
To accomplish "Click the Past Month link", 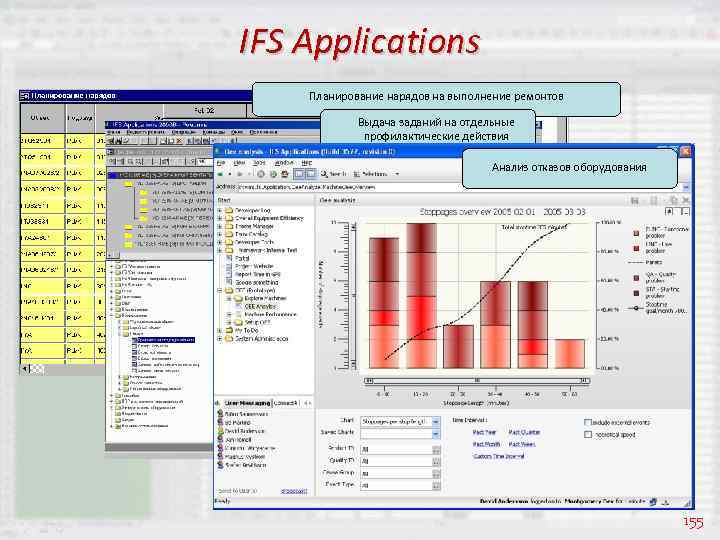I will point(486,444).
